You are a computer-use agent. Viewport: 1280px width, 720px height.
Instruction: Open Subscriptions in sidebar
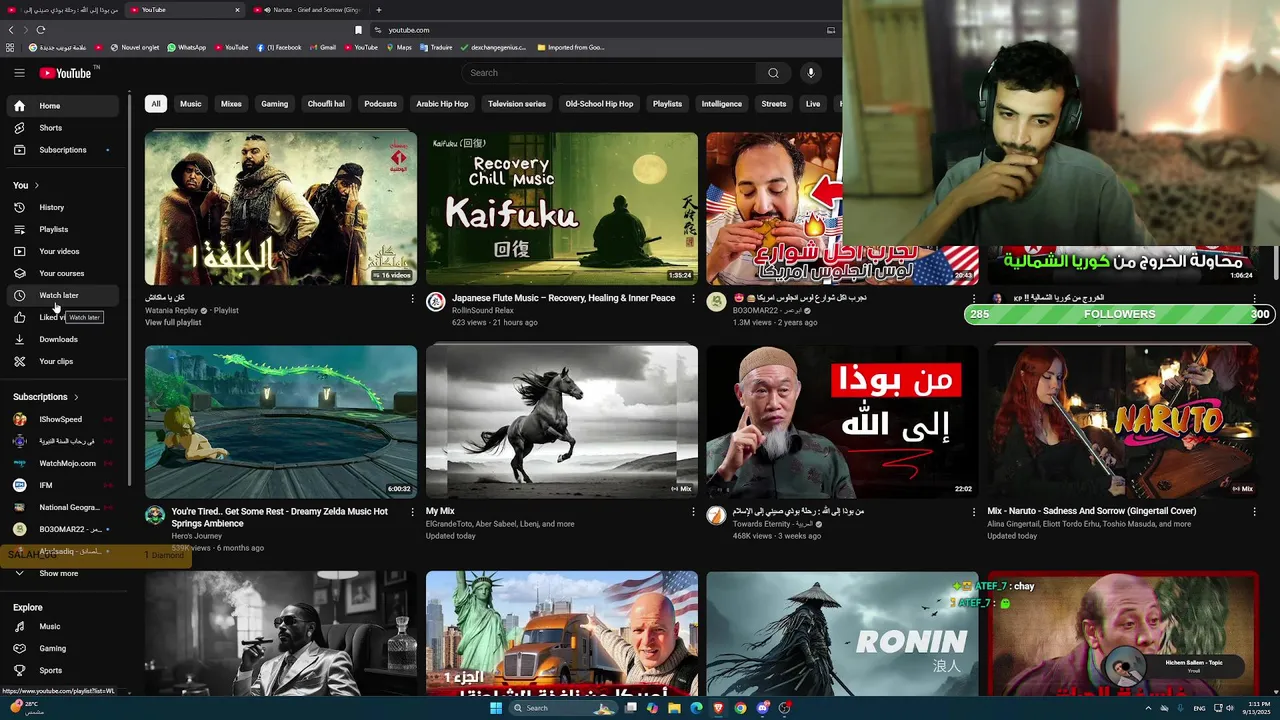65,150
